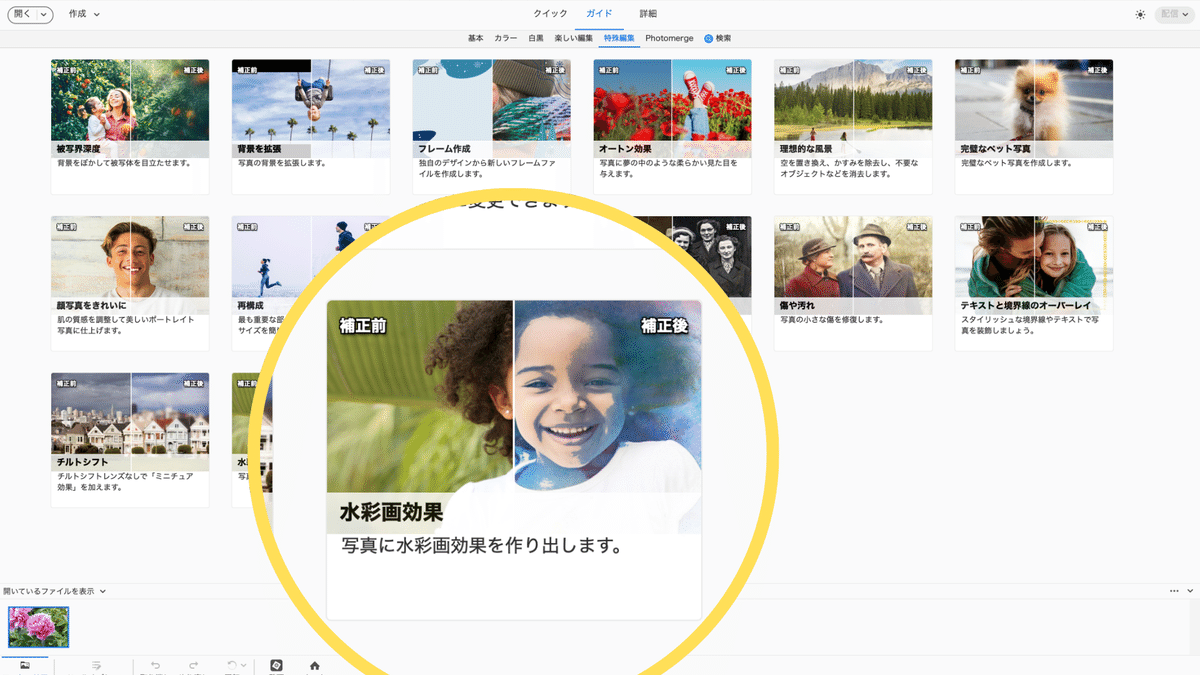Open the Photo Bin panel icon
Screen dimensions: 1200x675
pos(25,665)
